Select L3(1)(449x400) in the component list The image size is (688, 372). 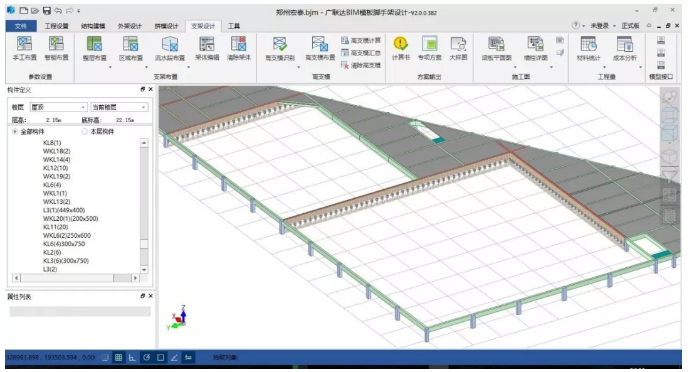pyautogui.click(x=64, y=210)
